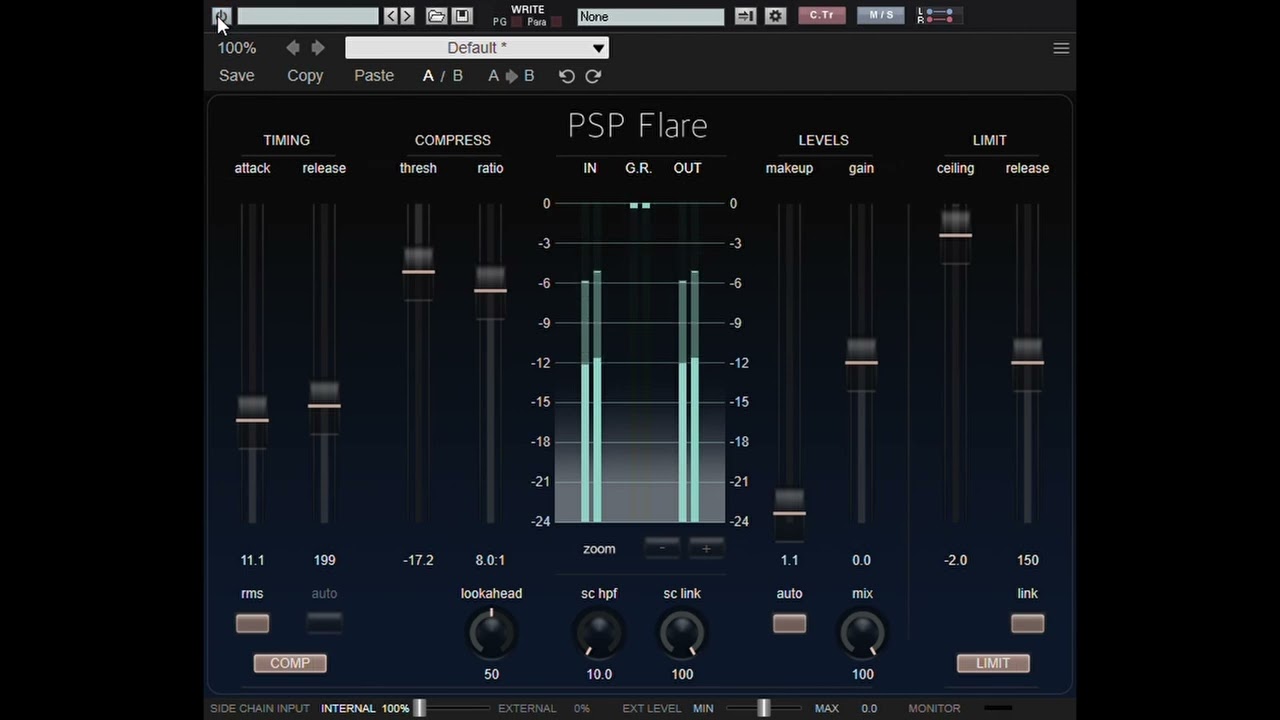Click the ceiling slider handle

955,236
